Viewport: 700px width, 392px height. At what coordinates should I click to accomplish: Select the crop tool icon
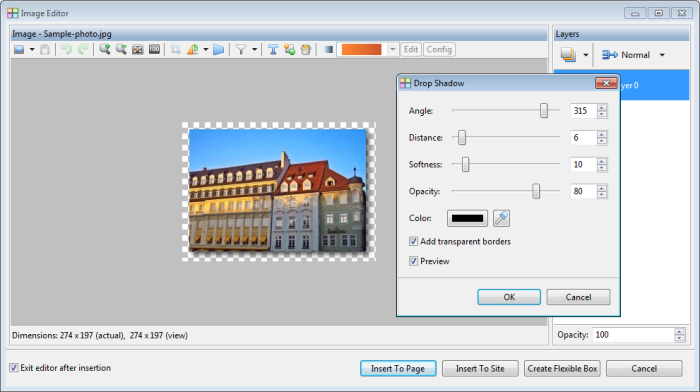pyautogui.click(x=175, y=50)
